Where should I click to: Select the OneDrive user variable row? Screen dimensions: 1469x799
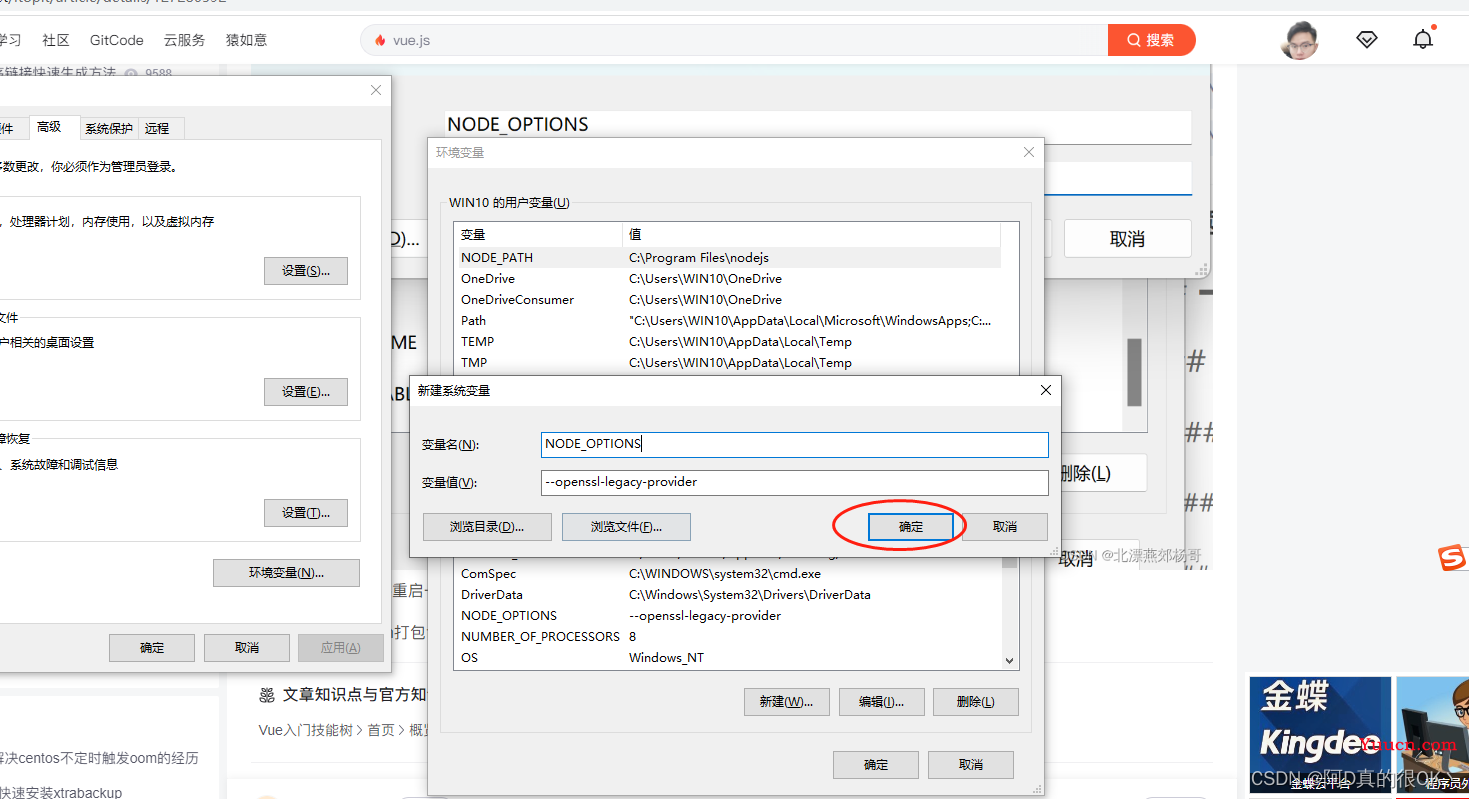pos(727,278)
